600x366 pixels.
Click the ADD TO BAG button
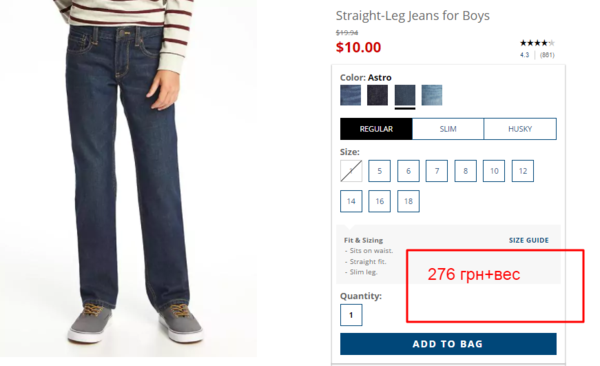tap(448, 344)
